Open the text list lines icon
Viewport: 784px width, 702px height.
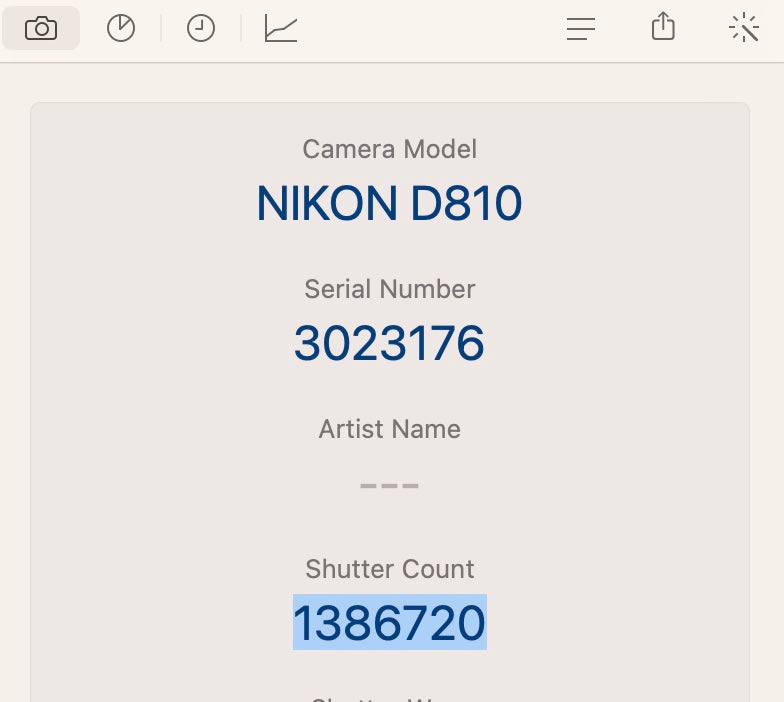click(581, 28)
